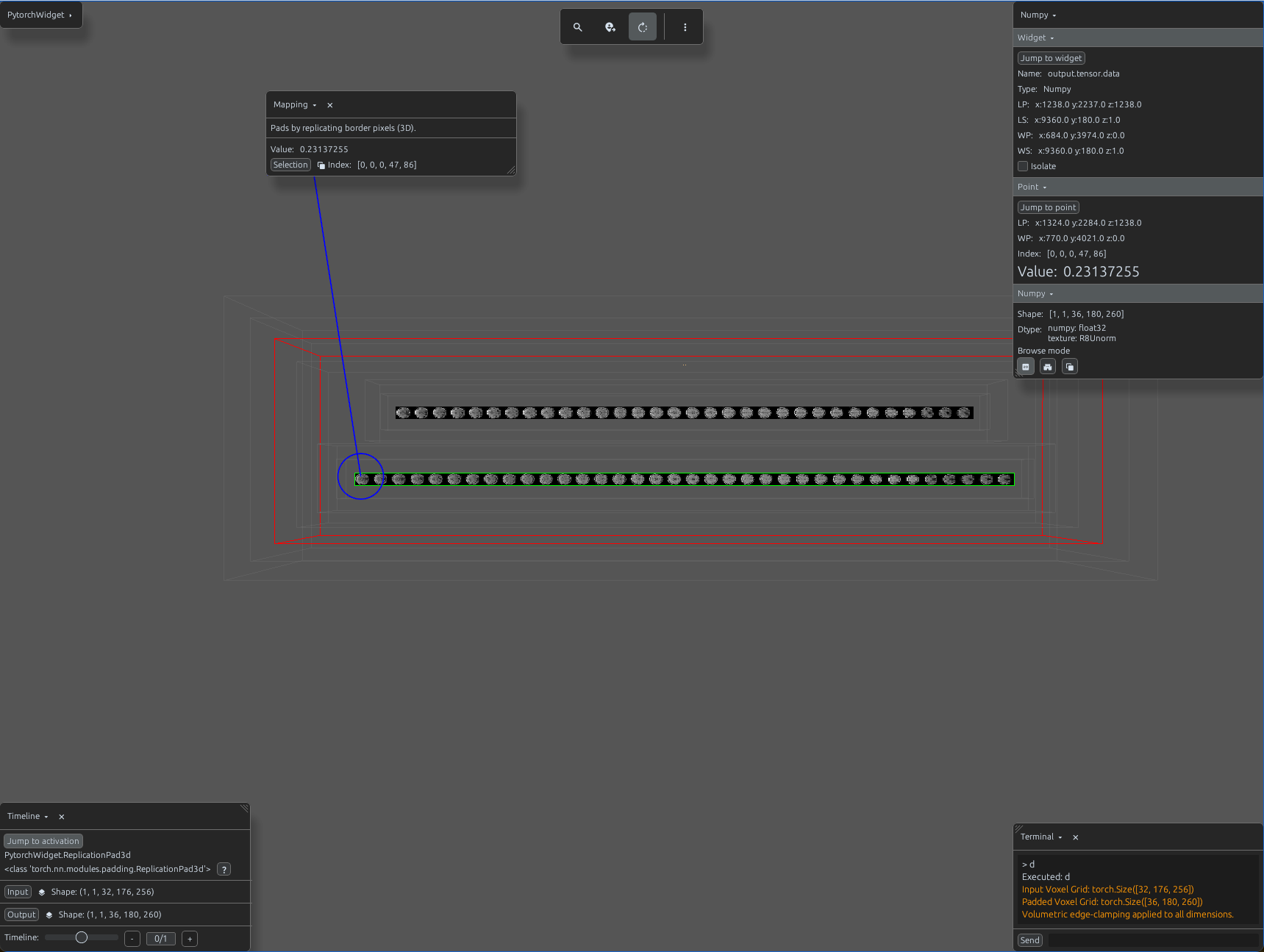The width and height of the screenshot is (1264, 952).
Task: Open the Terminal panel dropdown
Action: 1041,837
